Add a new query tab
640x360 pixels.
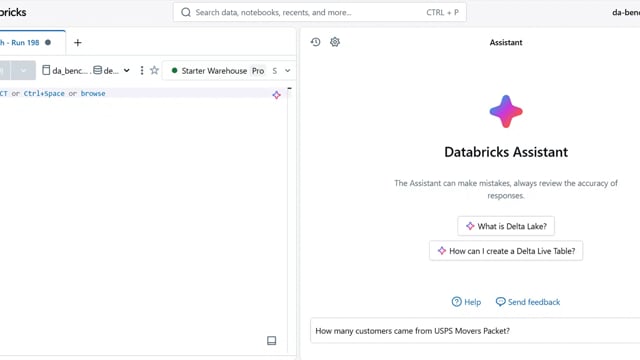[x=78, y=42]
